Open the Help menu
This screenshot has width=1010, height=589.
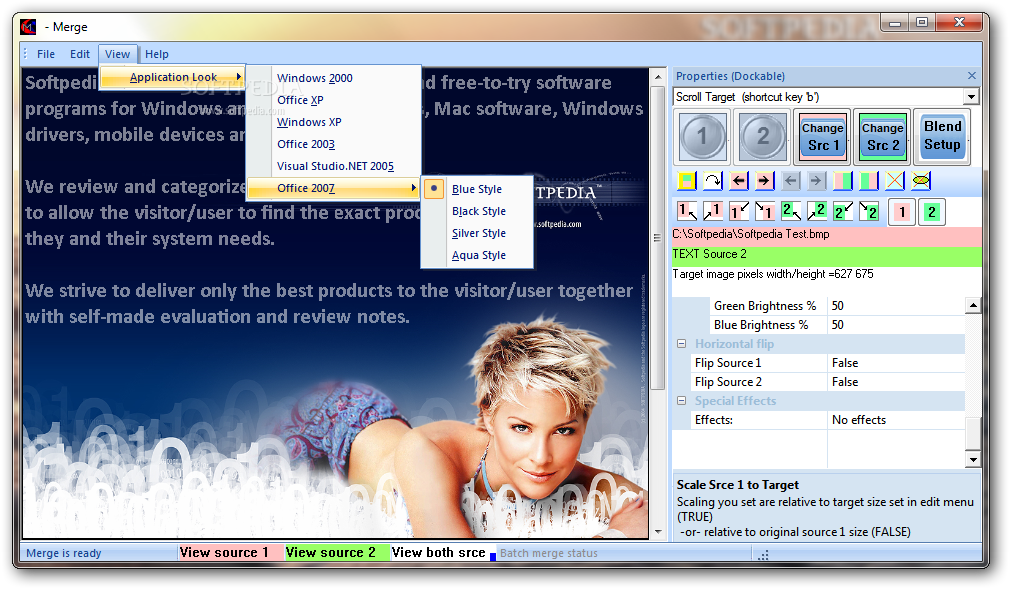[157, 54]
